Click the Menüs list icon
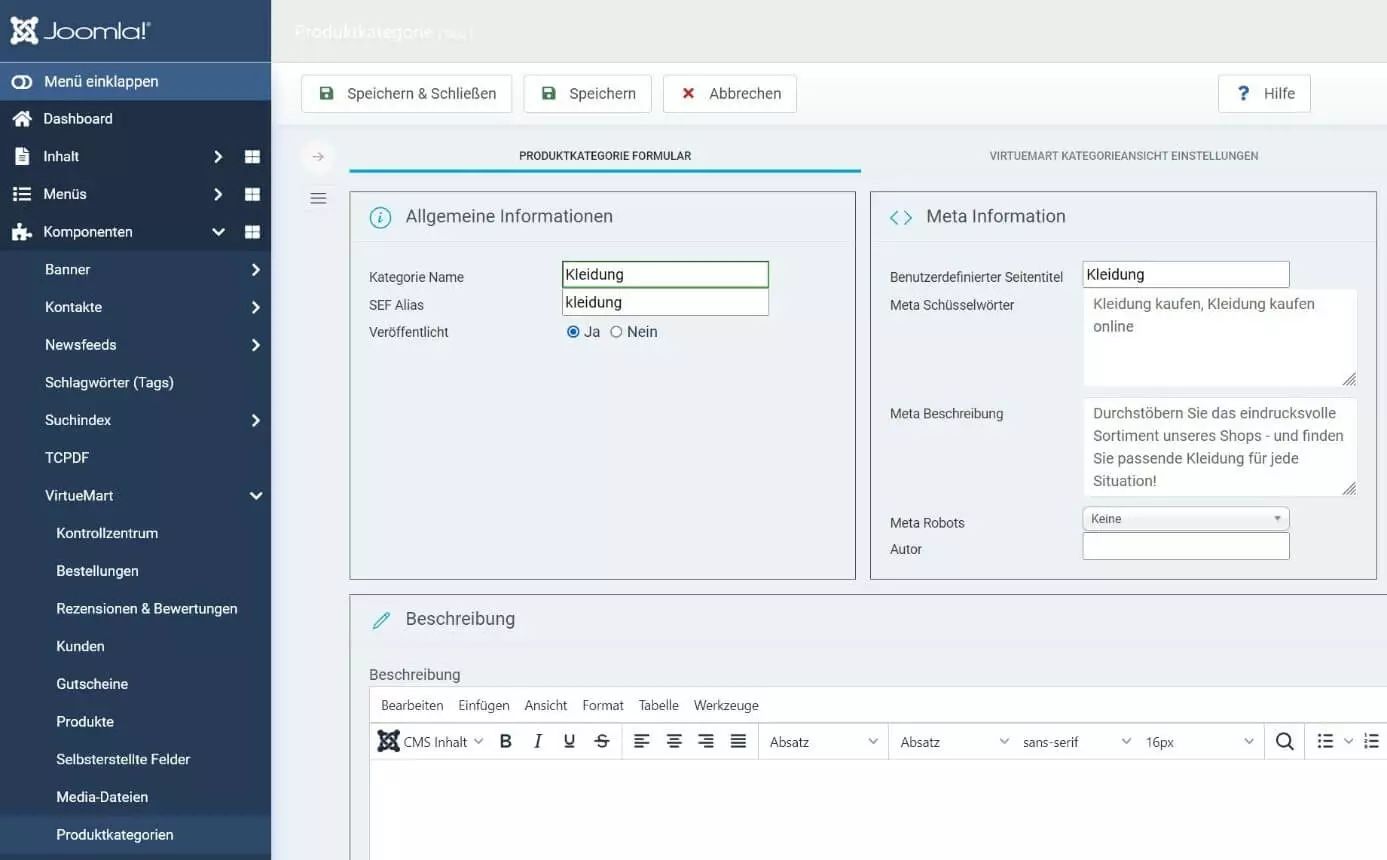Viewport: 1387px width, 860px height. [21, 194]
